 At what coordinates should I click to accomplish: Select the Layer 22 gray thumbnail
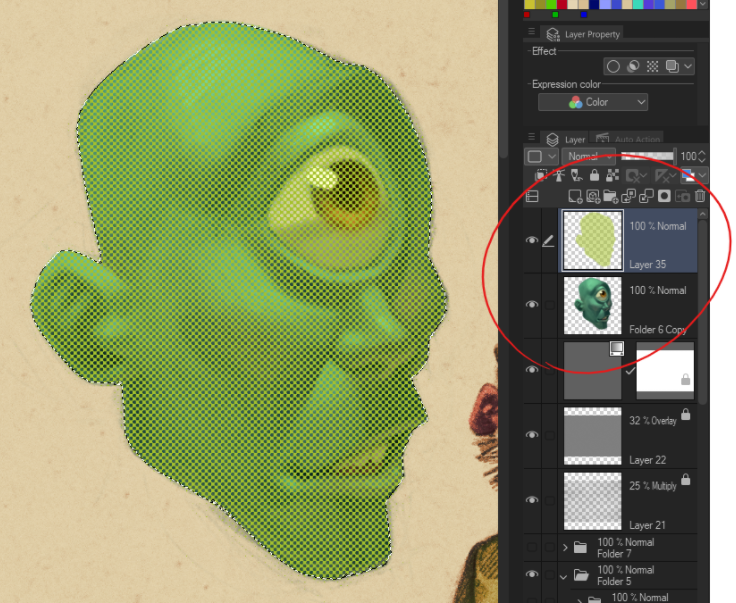click(592, 435)
